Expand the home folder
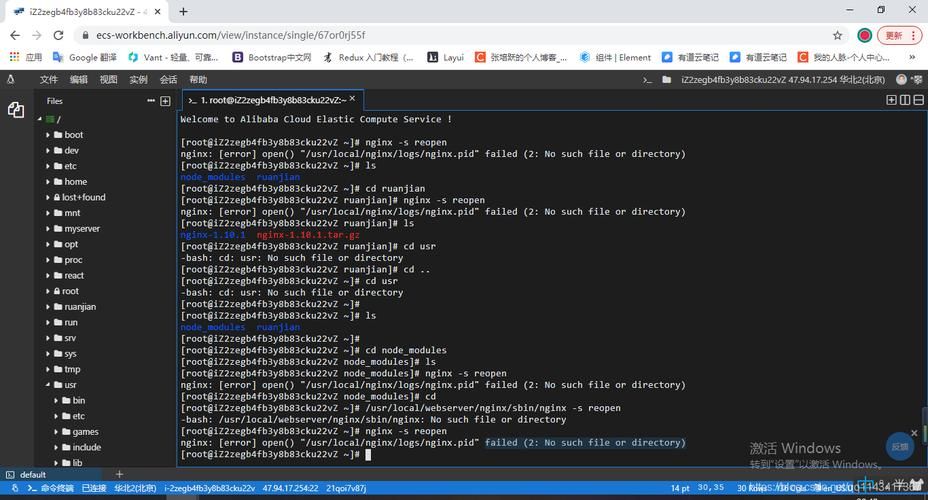928x500 pixels. click(48, 182)
